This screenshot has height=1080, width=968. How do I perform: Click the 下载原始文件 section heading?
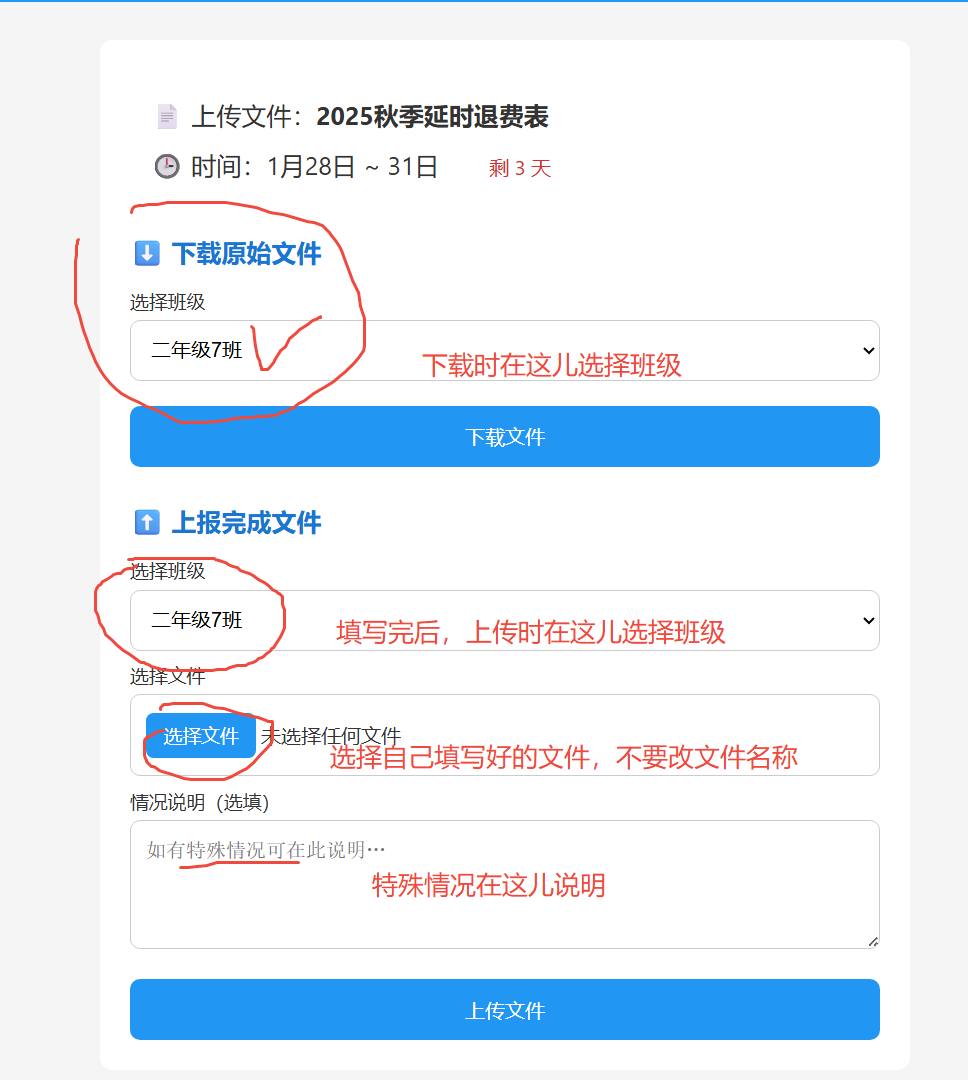(246, 253)
